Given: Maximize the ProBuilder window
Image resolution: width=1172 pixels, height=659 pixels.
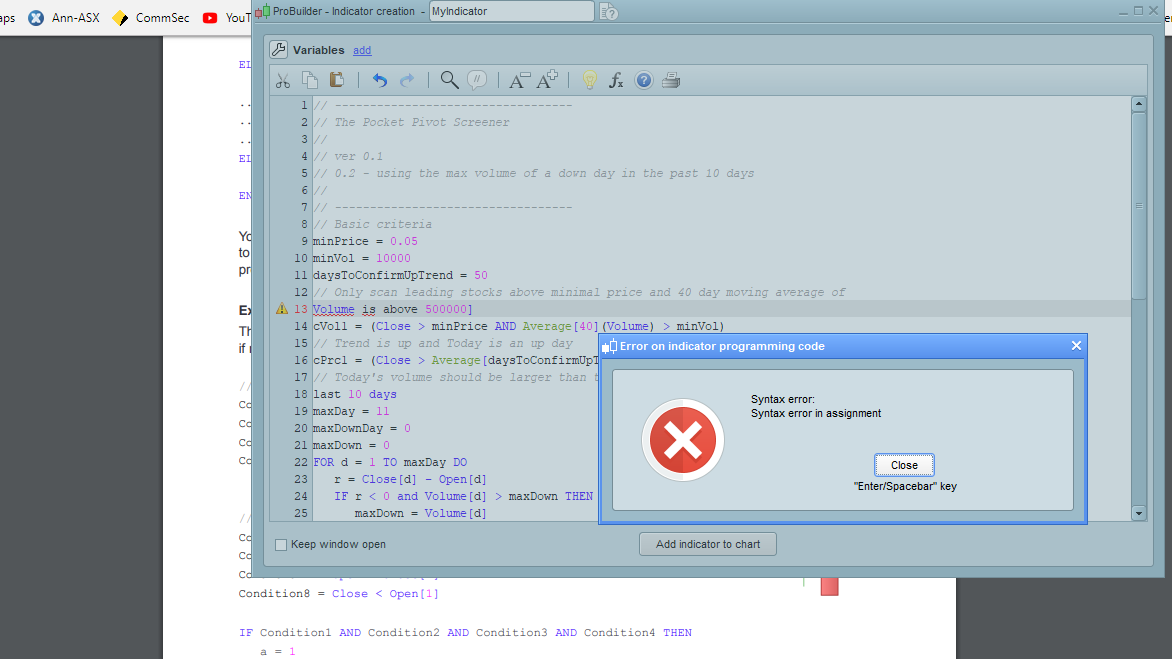Looking at the screenshot, I should click(1138, 10).
